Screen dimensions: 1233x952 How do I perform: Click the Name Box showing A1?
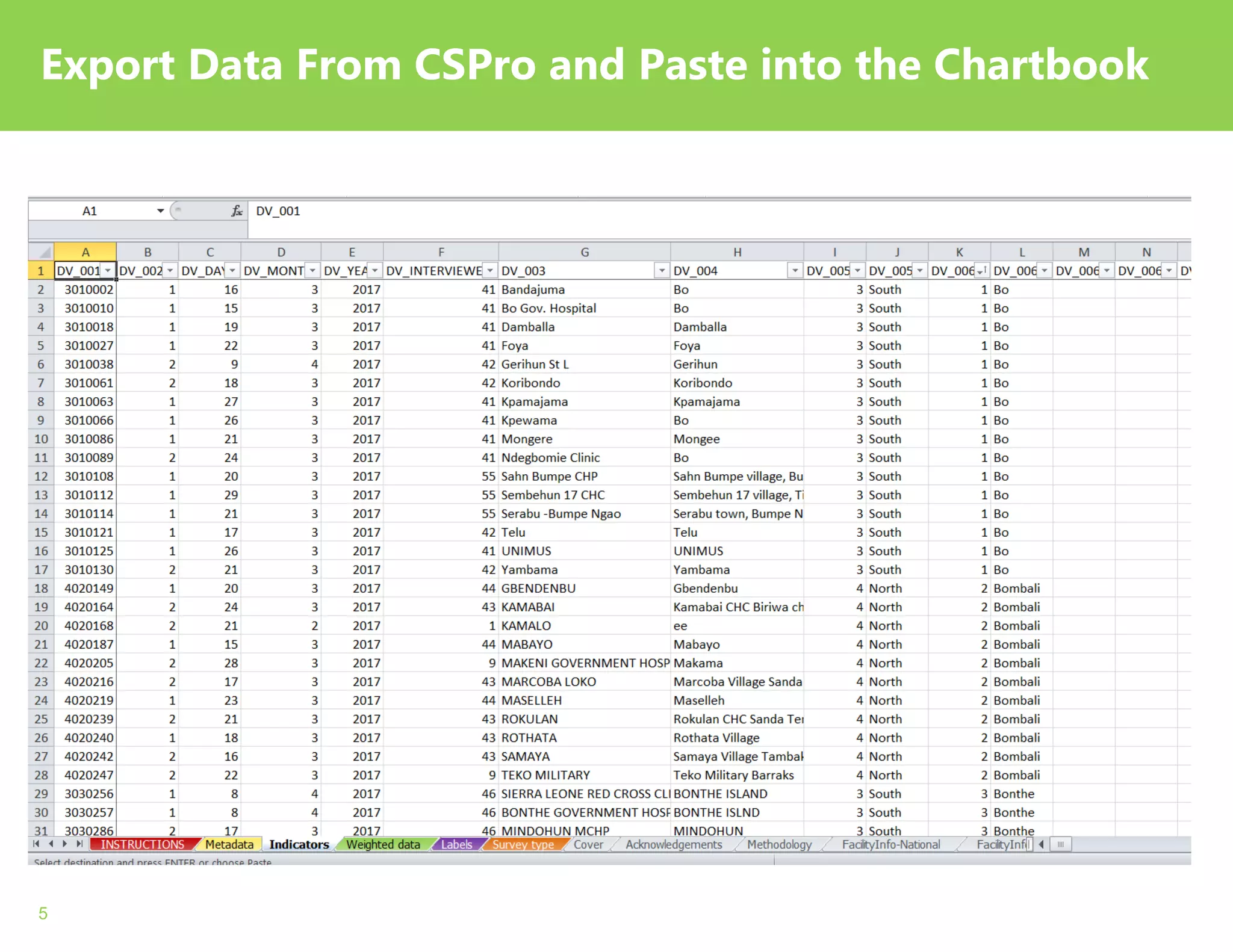point(90,211)
